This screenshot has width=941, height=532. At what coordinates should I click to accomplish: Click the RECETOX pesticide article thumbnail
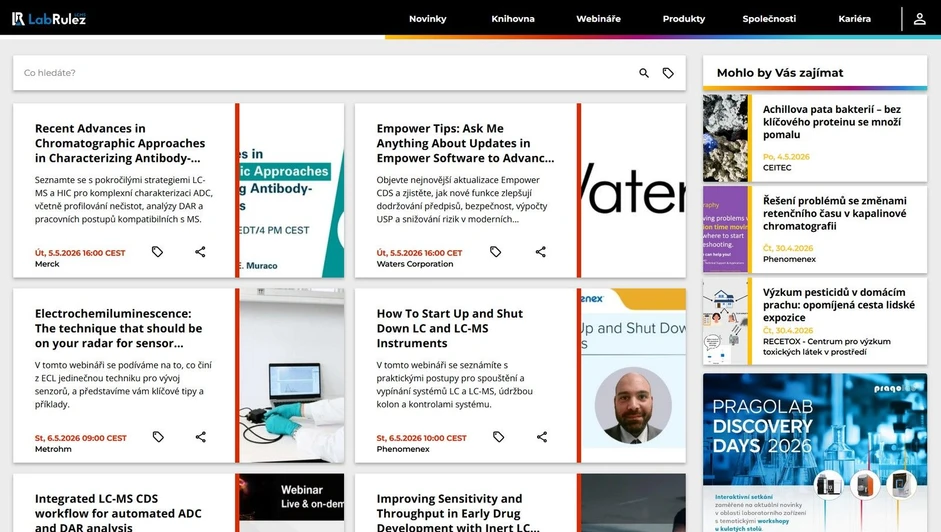point(725,321)
